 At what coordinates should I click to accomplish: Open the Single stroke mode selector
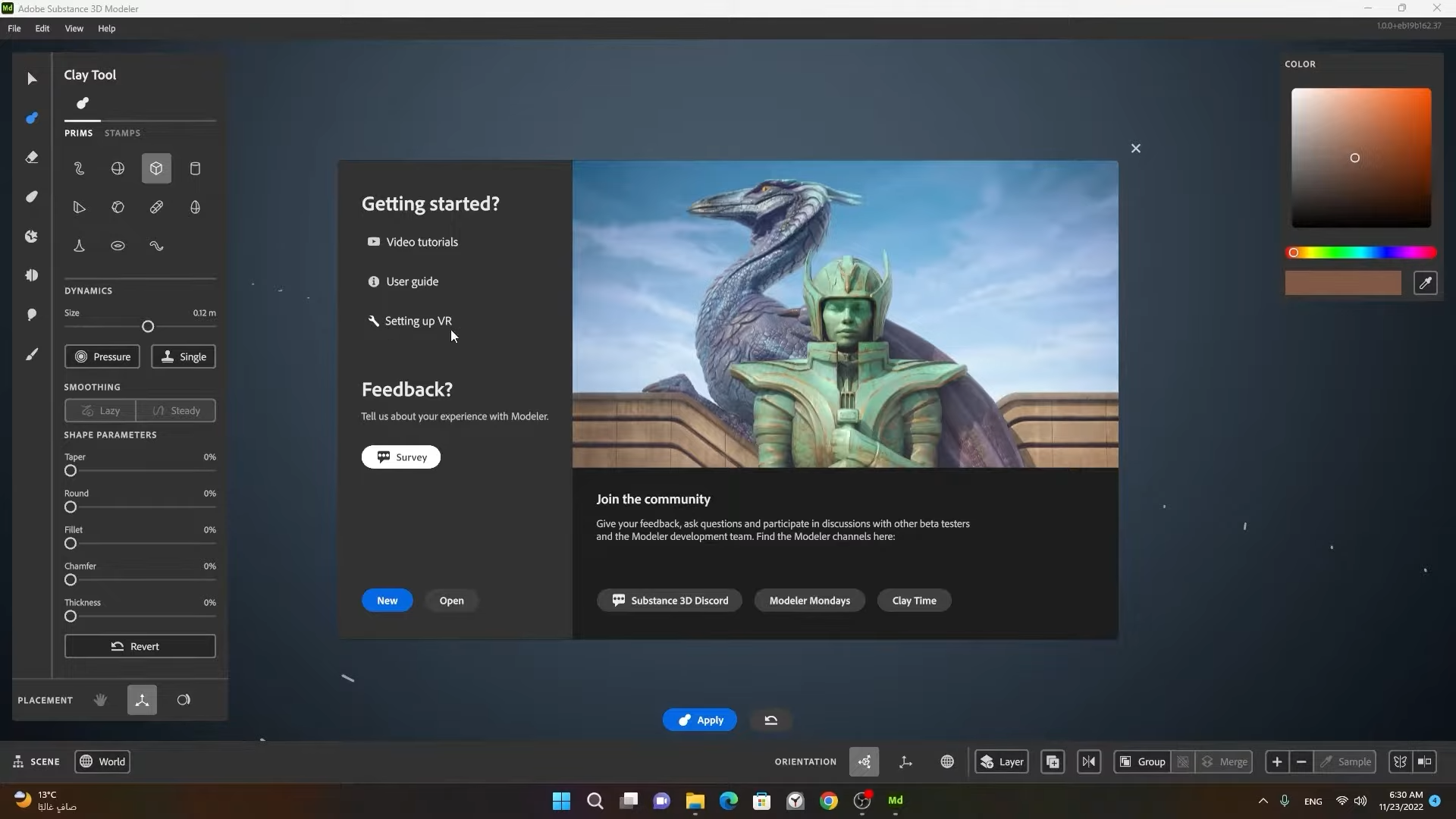click(x=184, y=356)
